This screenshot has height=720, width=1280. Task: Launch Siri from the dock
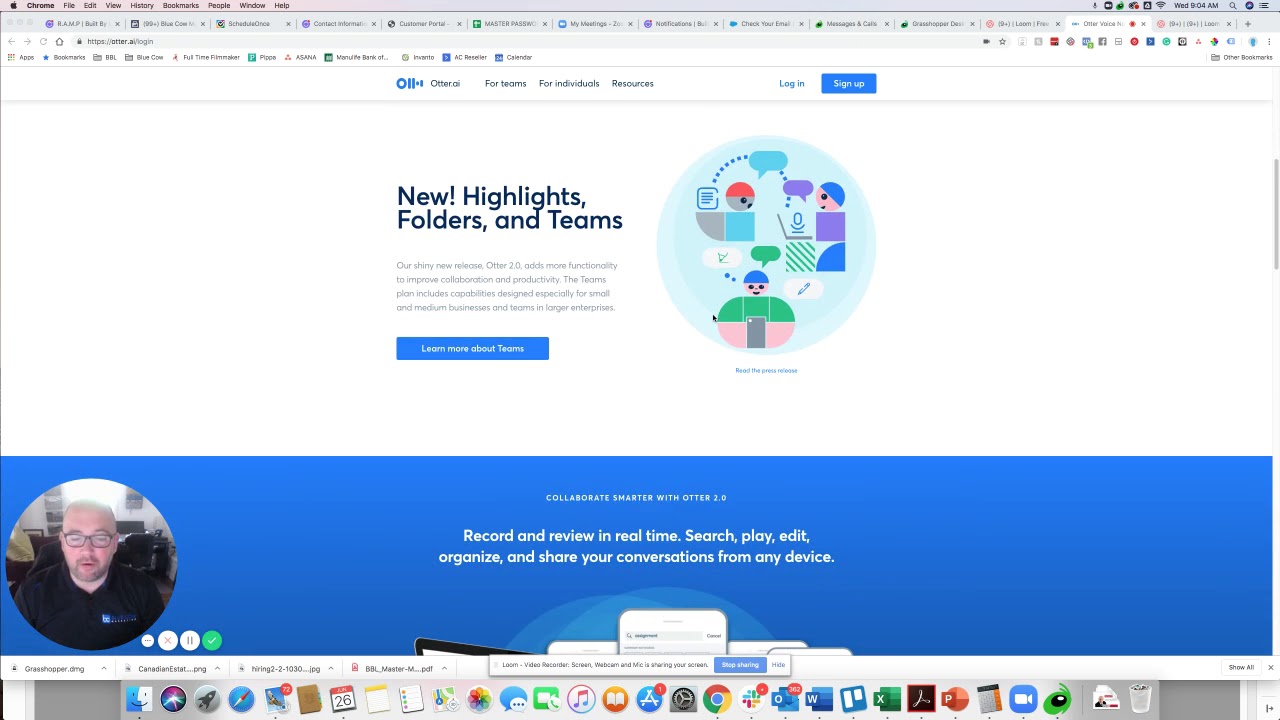[173, 699]
